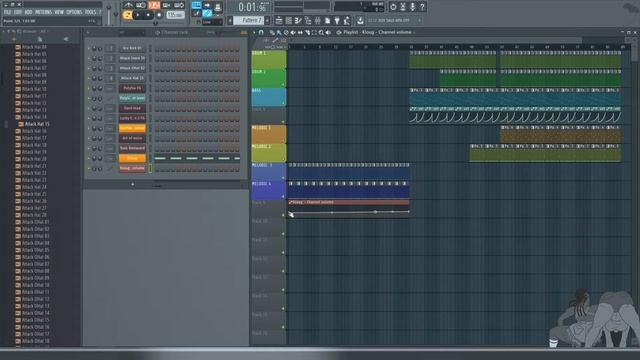Open the ADD menu
This screenshot has width=640, height=360.
(29, 13)
